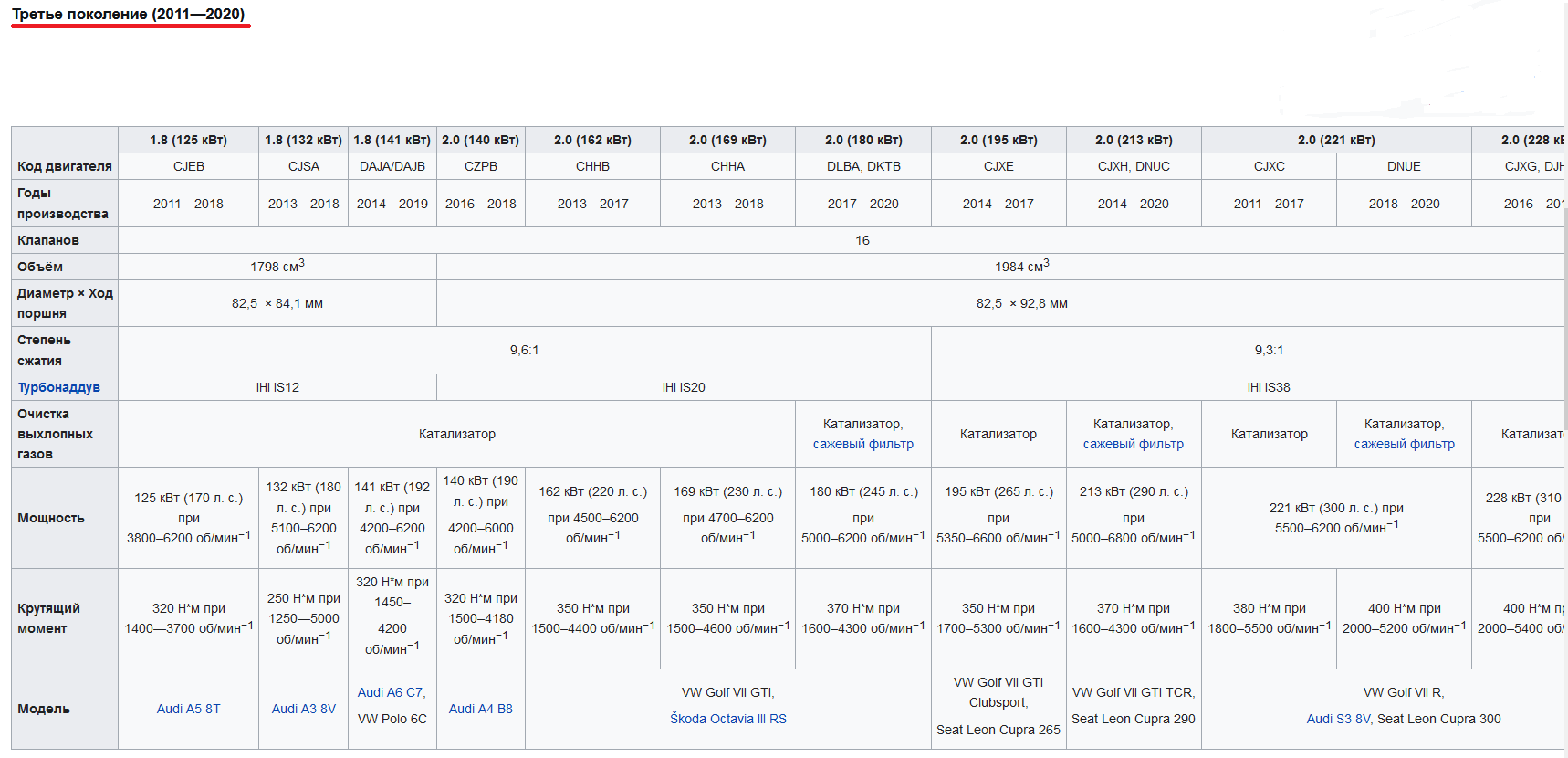Click engine code cell CJSA

click(x=303, y=166)
